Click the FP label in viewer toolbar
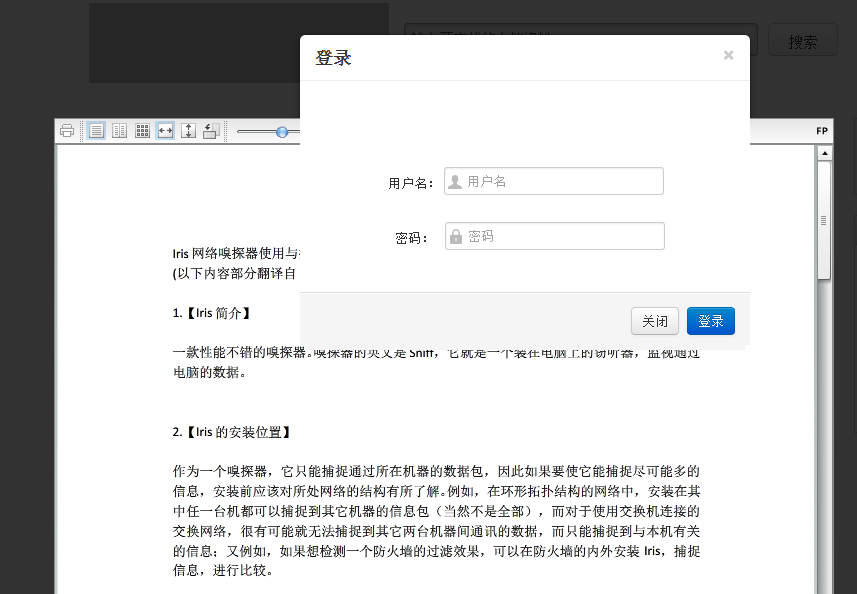The height and width of the screenshot is (594, 857). (x=822, y=131)
